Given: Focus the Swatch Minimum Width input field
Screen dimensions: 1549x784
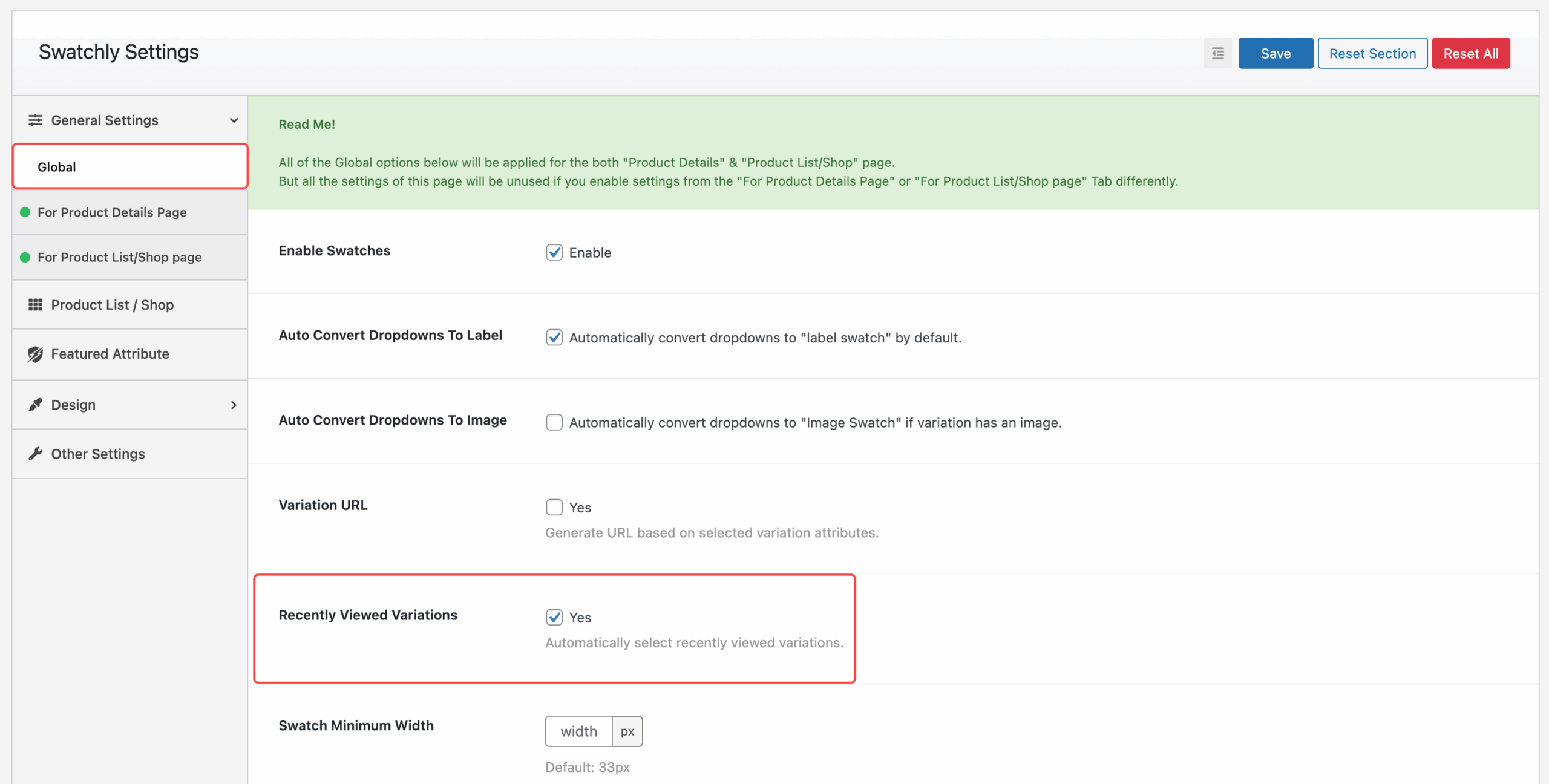Looking at the screenshot, I should tap(578, 731).
